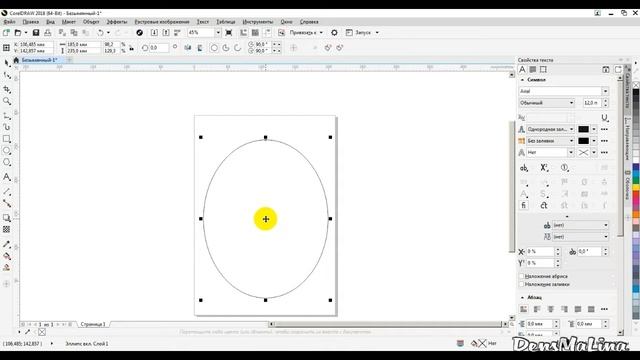Click the Print icon
The width and height of the screenshot is (640, 360).
47,33
